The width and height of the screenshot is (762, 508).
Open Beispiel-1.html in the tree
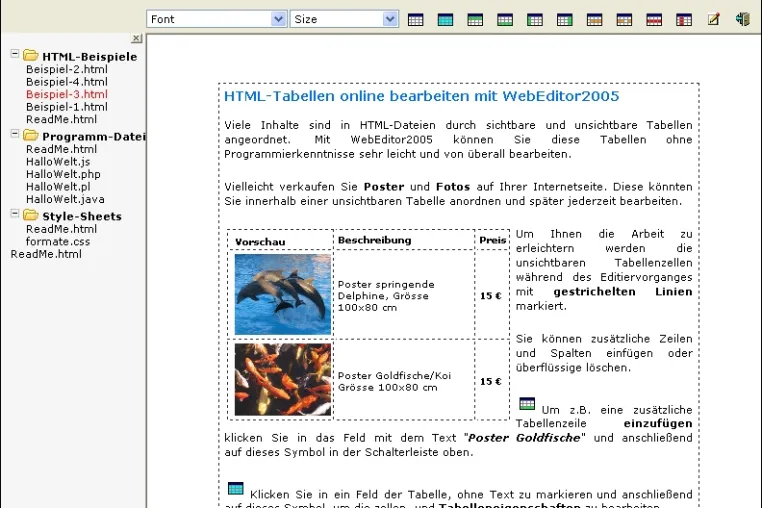click(x=67, y=107)
